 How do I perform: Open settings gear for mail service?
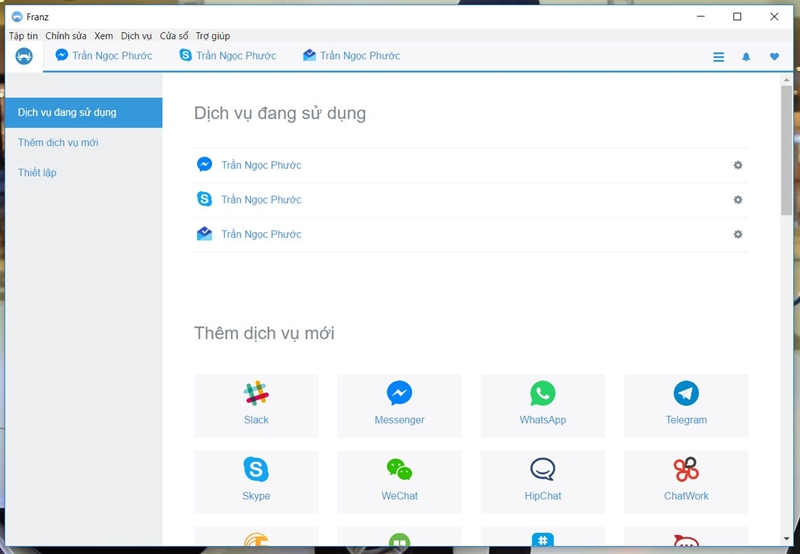[738, 234]
